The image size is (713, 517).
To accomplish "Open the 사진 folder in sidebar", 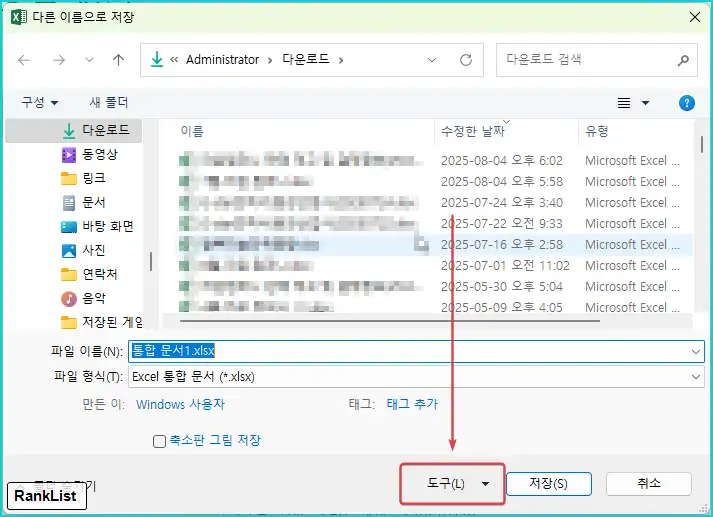I will coord(94,250).
